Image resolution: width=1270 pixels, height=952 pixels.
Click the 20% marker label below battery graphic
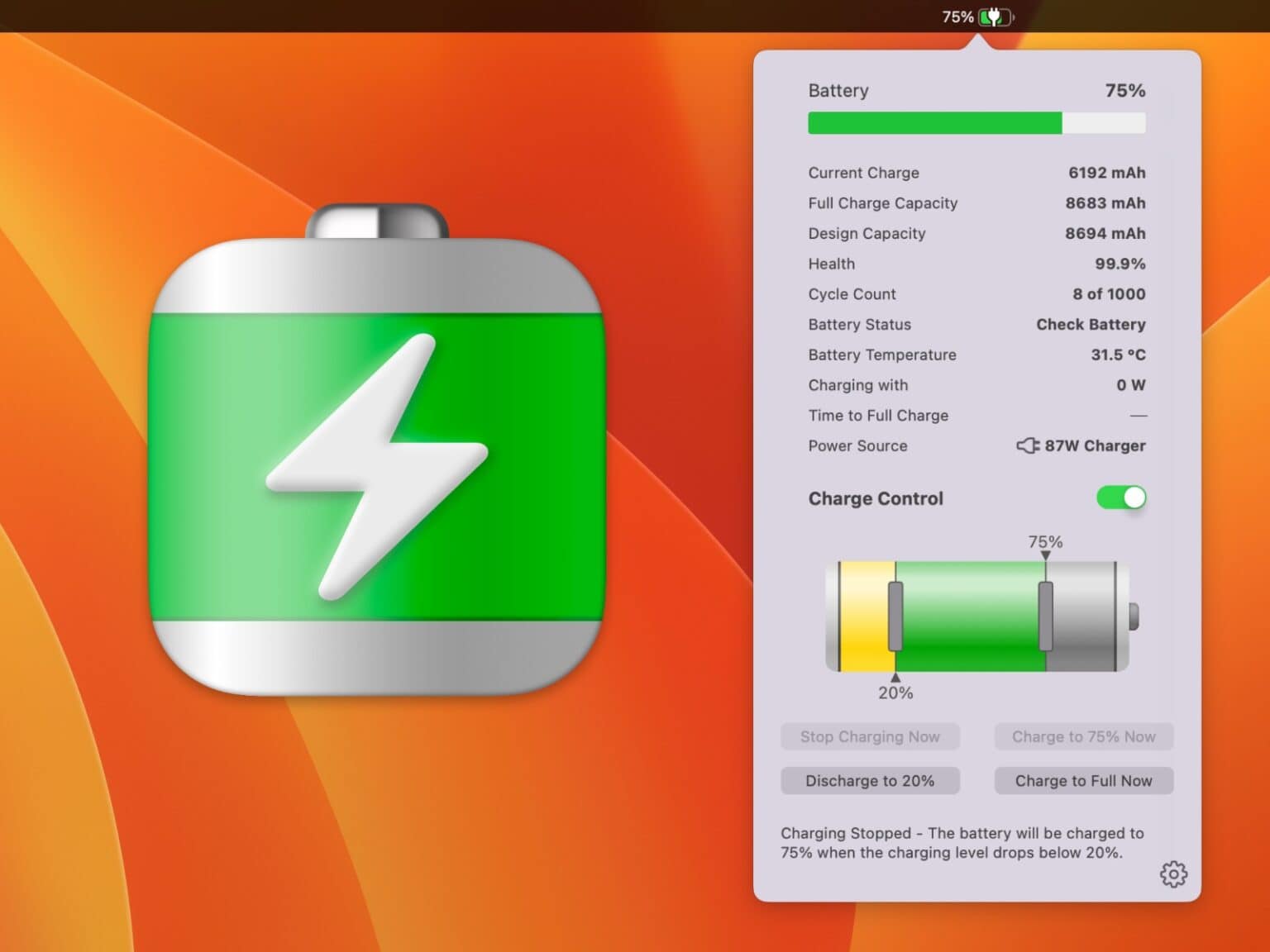tap(895, 693)
